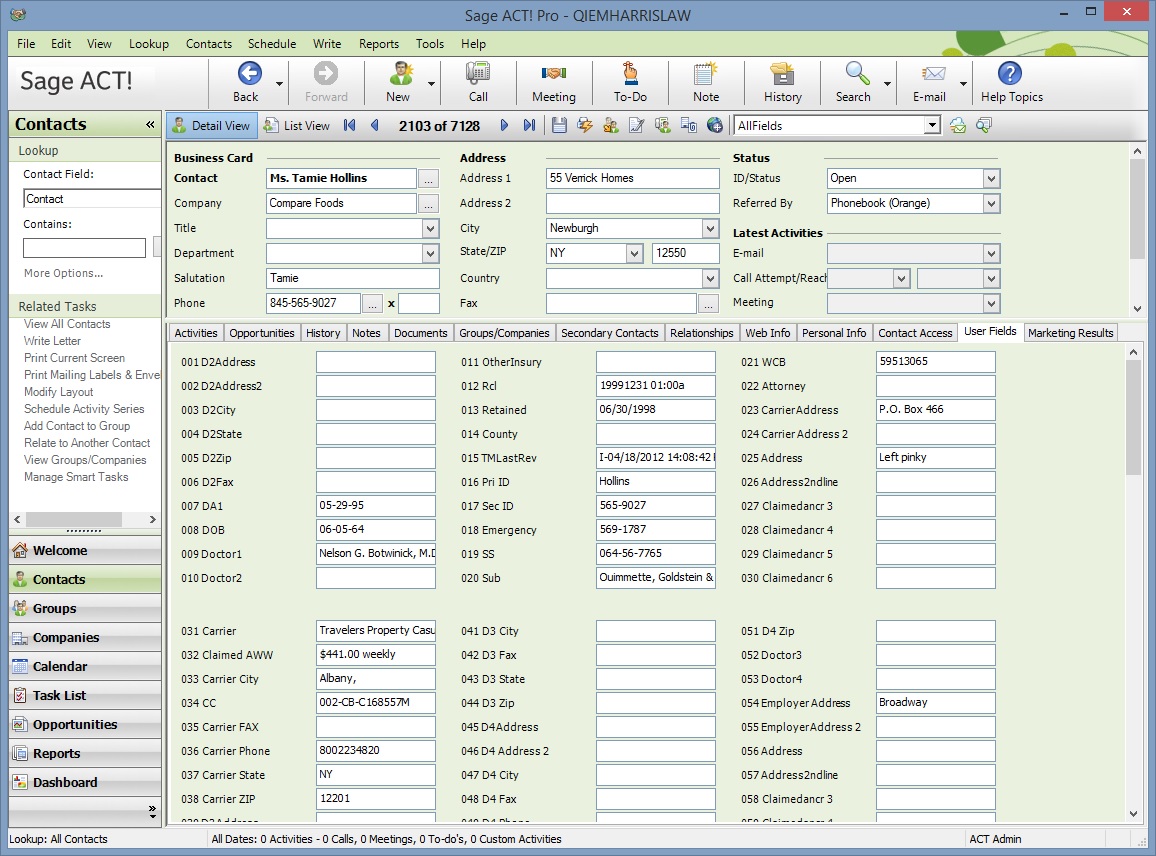Open the Referred By dropdown
Viewport: 1156px width, 856px height.
991,203
